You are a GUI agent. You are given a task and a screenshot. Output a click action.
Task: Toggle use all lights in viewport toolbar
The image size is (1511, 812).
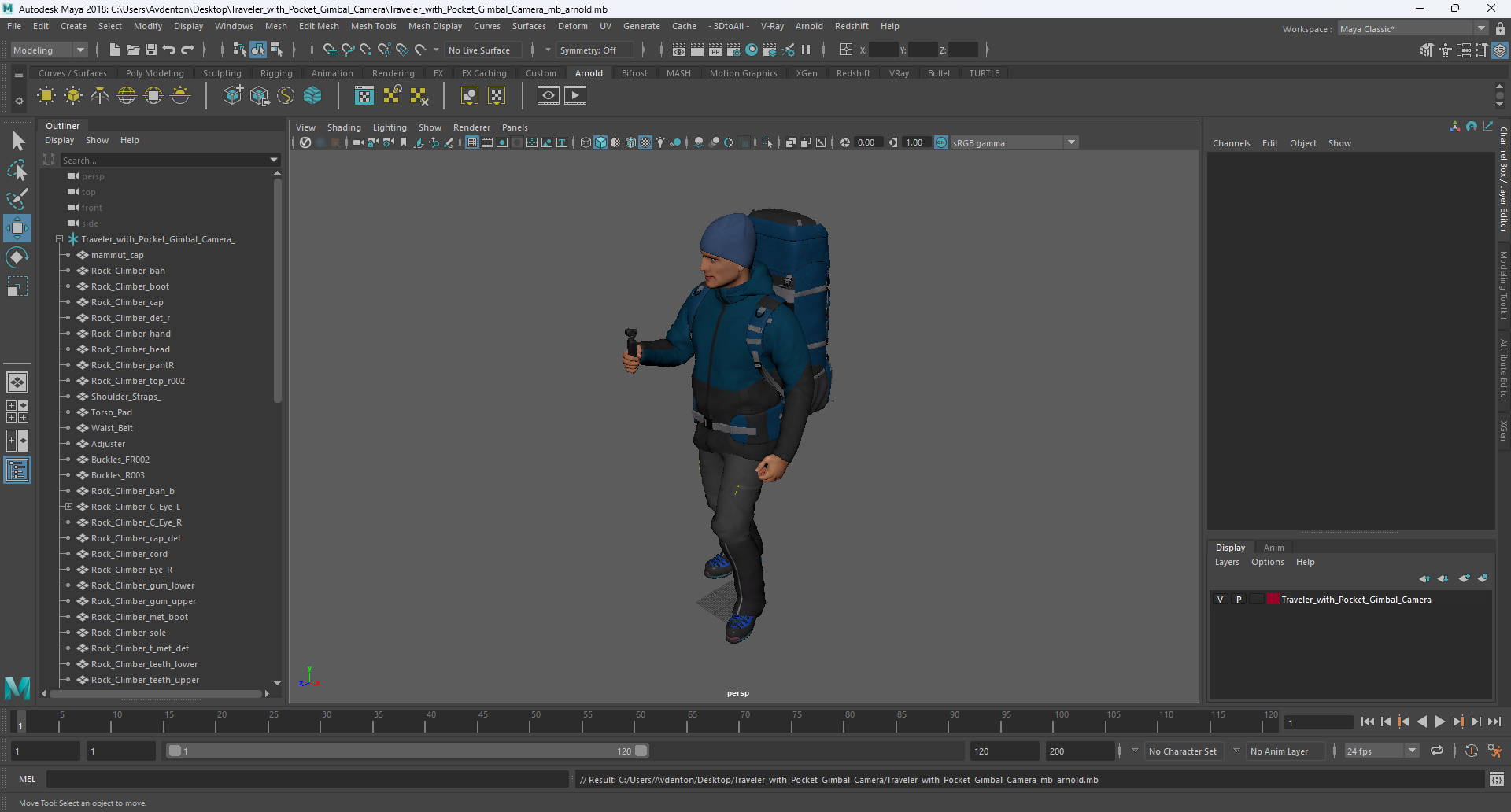(x=660, y=142)
